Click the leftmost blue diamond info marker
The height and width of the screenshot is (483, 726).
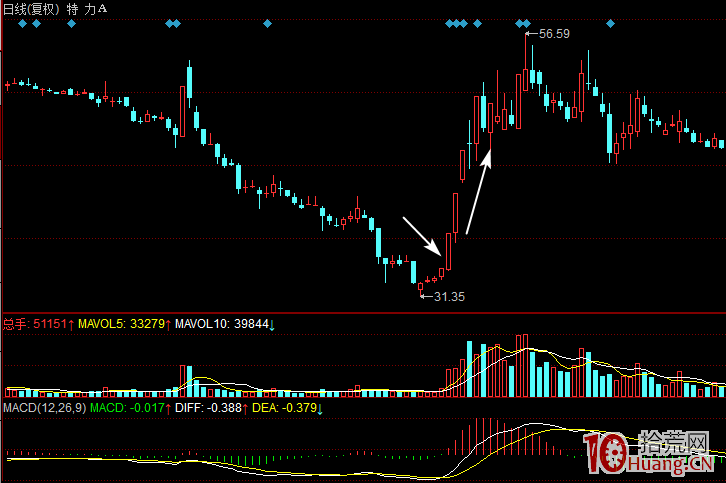(22, 24)
